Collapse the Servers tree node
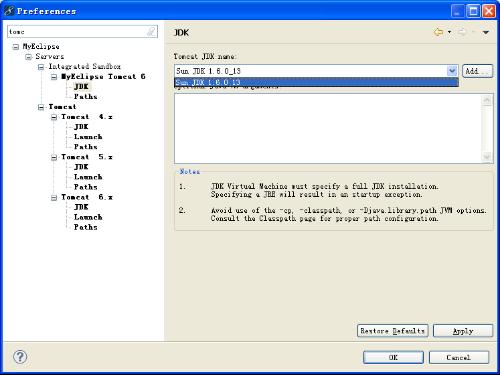Image resolution: width=500 pixels, height=375 pixels. [x=29, y=57]
